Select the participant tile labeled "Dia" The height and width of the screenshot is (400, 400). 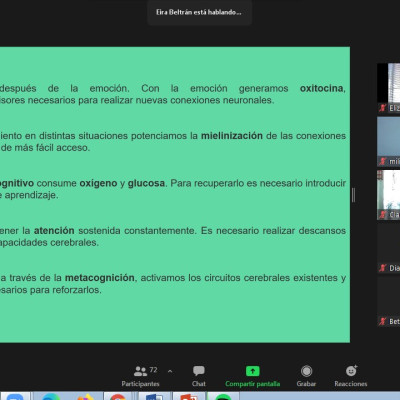coord(389,248)
